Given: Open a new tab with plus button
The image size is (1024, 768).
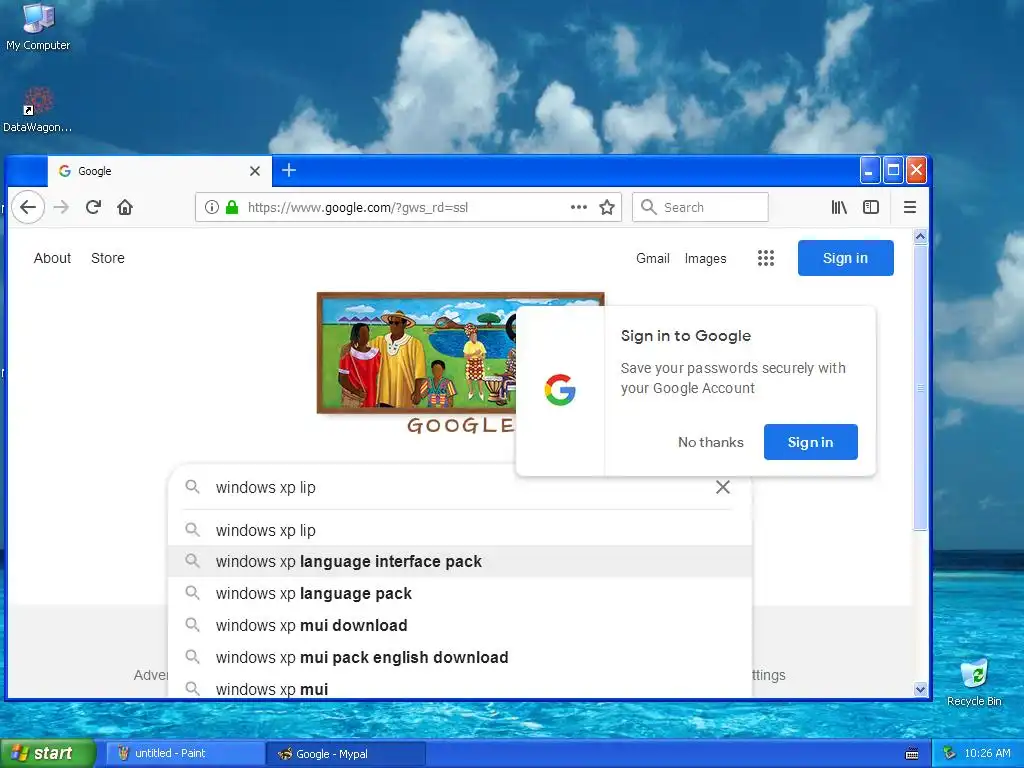Looking at the screenshot, I should click(x=289, y=170).
